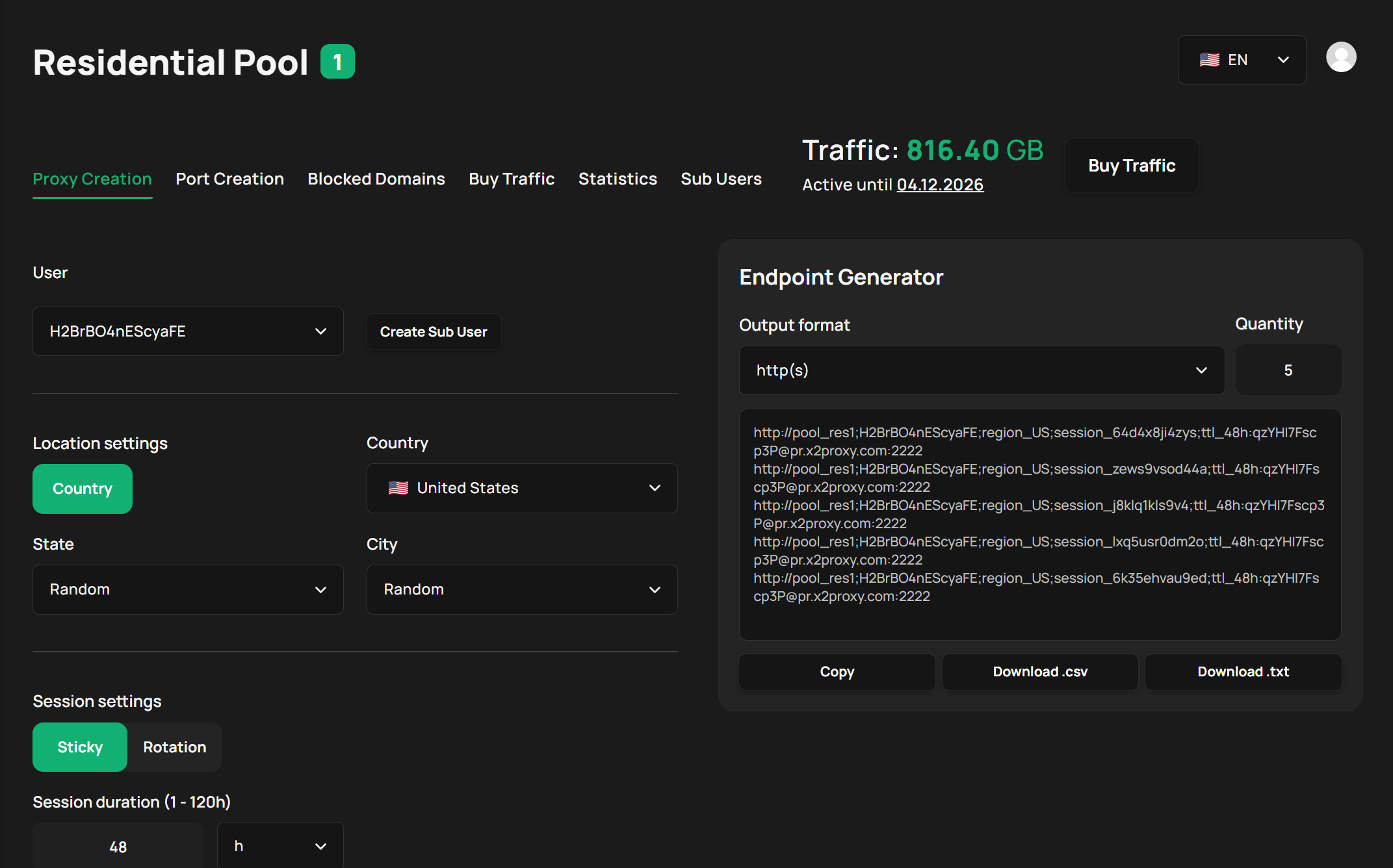Download endpoints as .txt
1393x868 pixels.
tap(1243, 672)
